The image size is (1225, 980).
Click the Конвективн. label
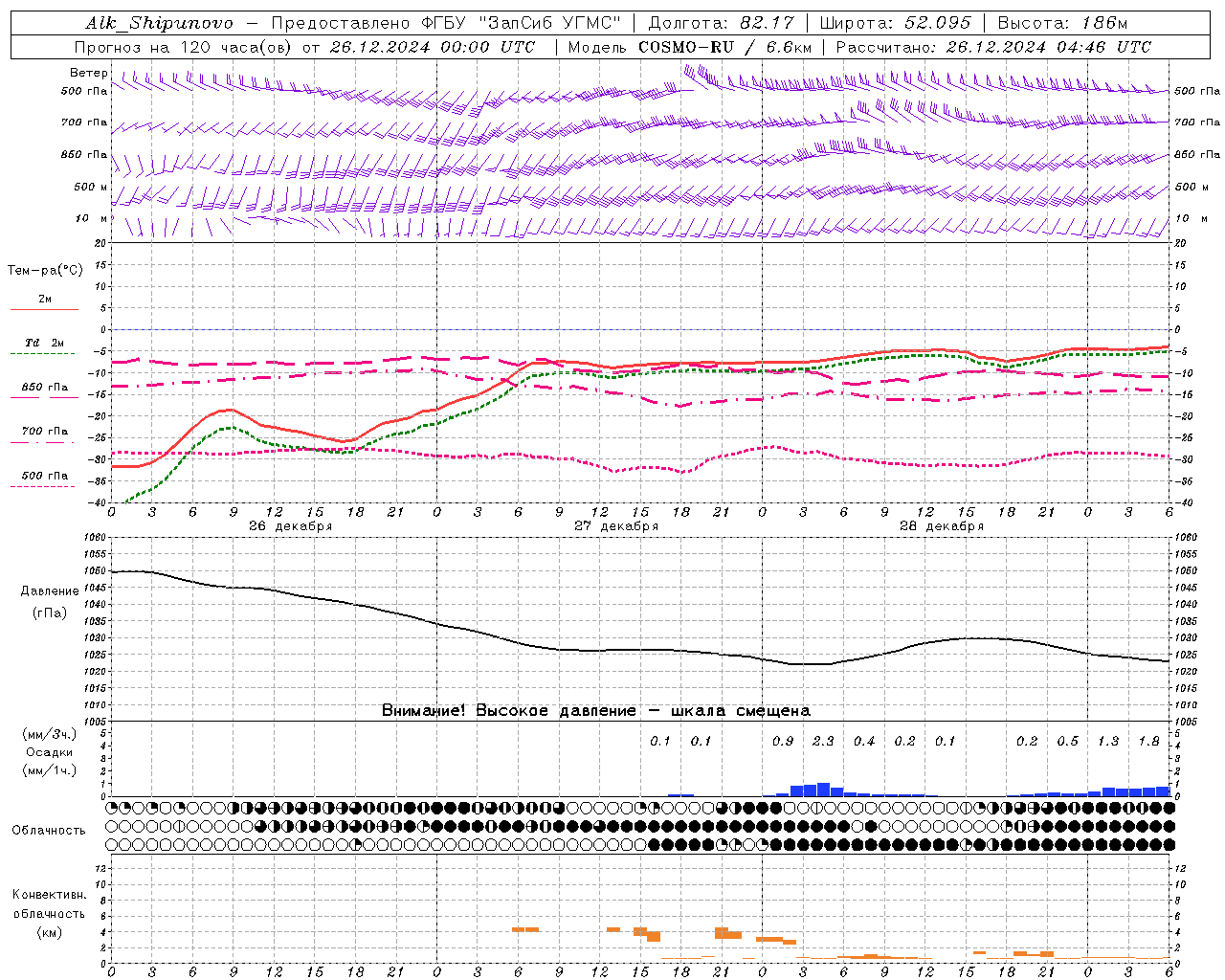coord(50,895)
